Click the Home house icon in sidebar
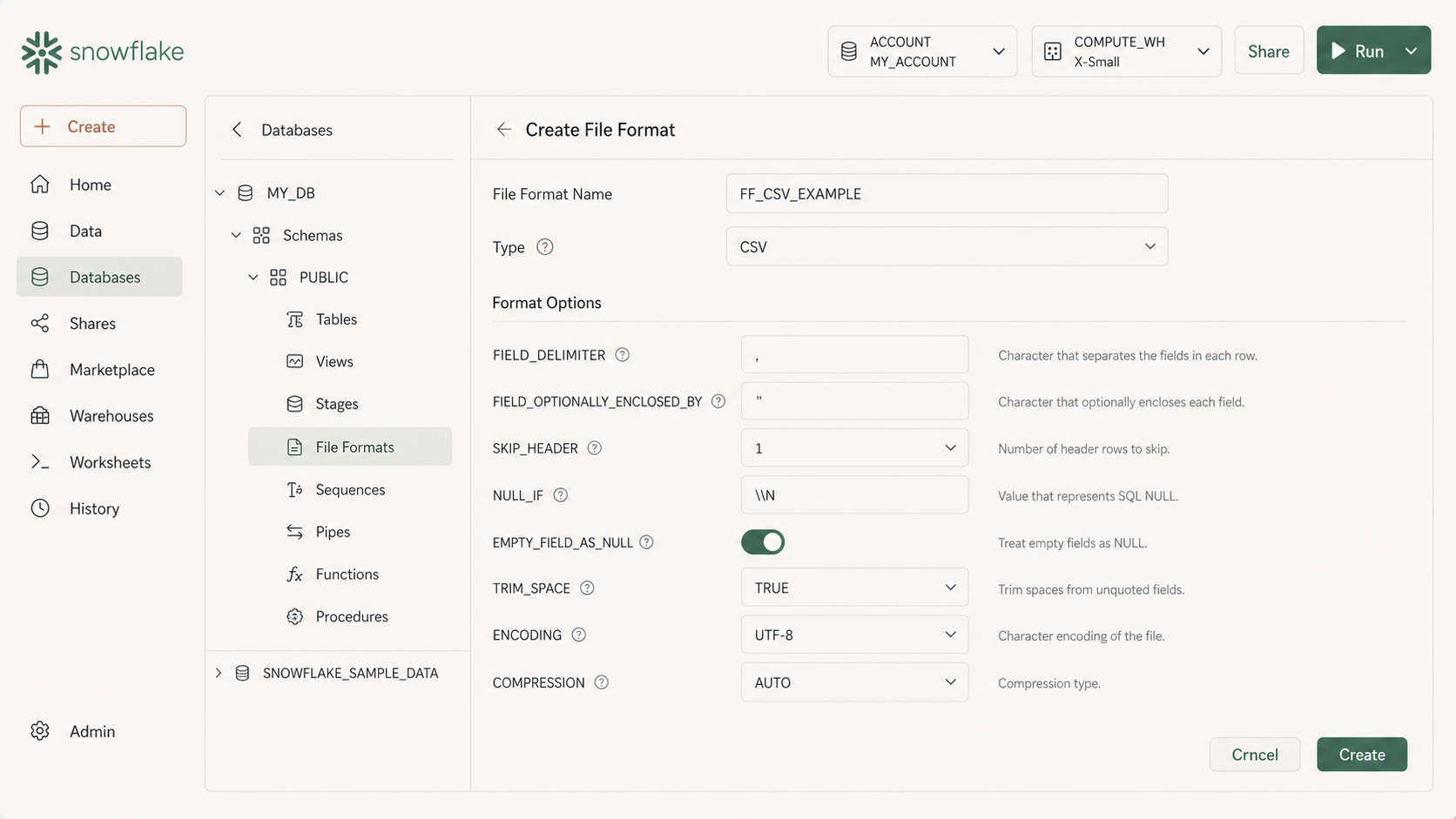 tap(40, 185)
